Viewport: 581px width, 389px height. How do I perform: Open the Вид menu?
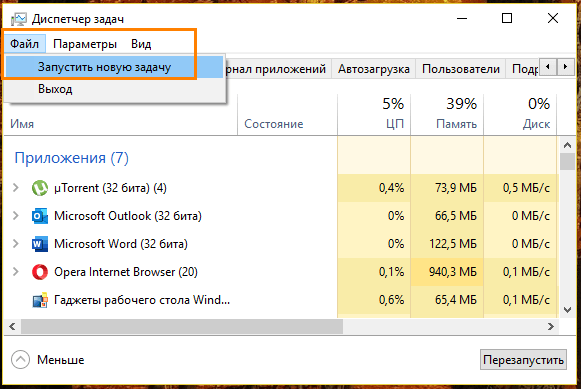pyautogui.click(x=141, y=44)
